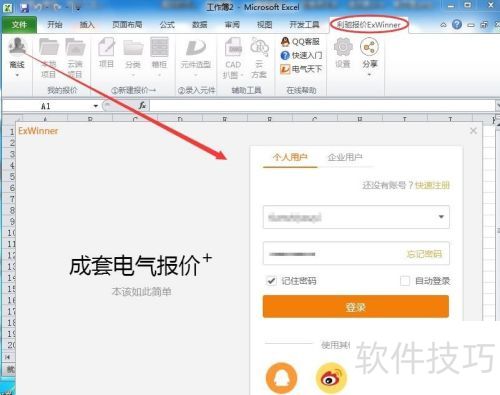500x395 pixels.
Task: Toggle the 记住密码 checkbox
Action: pos(271,281)
